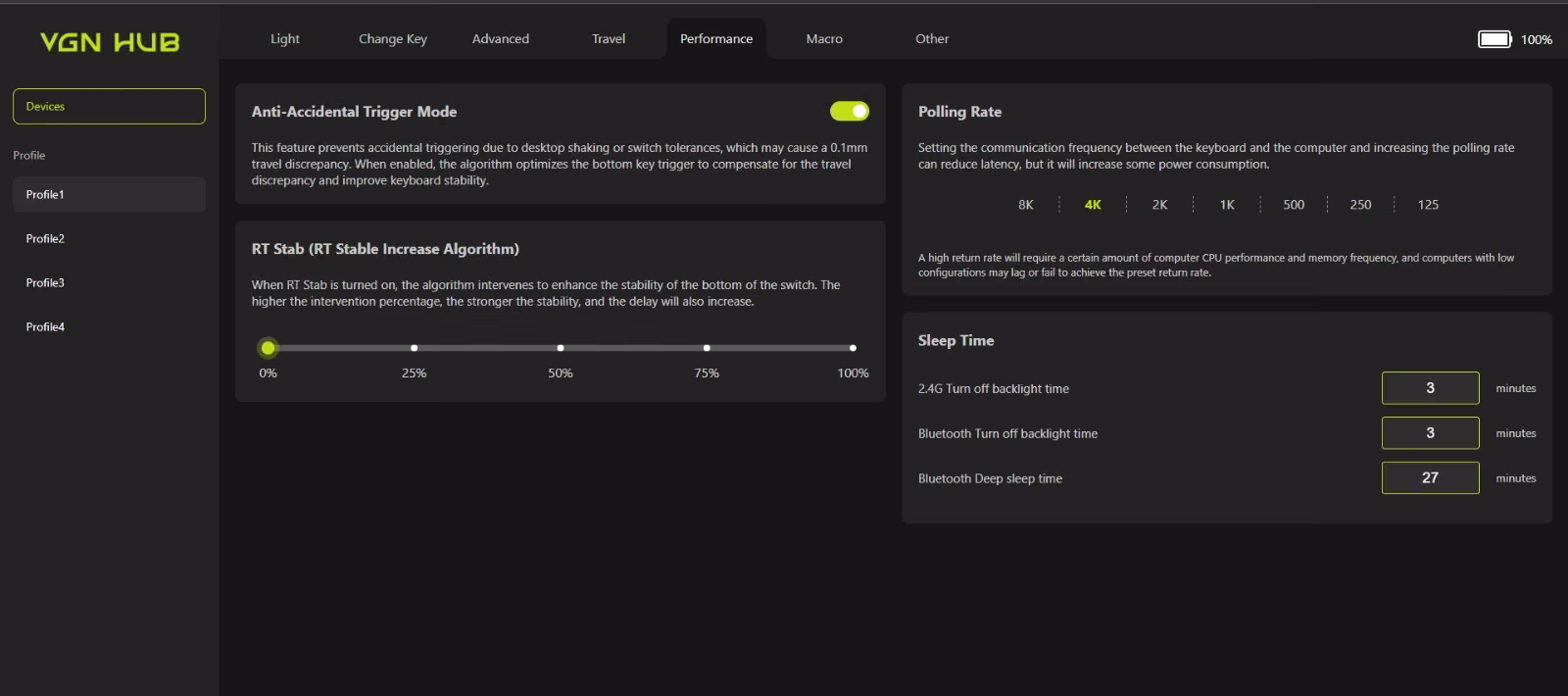The height and width of the screenshot is (696, 1568).
Task: Click the Sleep Time heading
Action: [955, 341]
